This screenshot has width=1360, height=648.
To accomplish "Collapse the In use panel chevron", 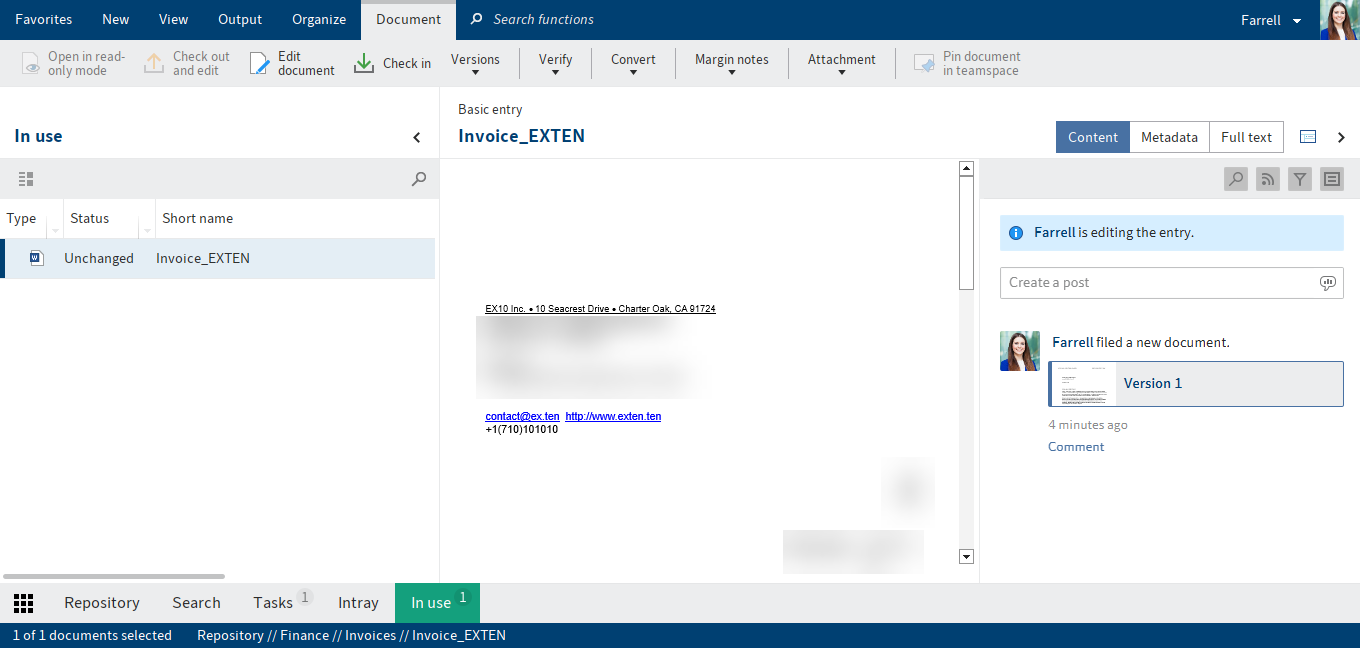I will coord(417,137).
